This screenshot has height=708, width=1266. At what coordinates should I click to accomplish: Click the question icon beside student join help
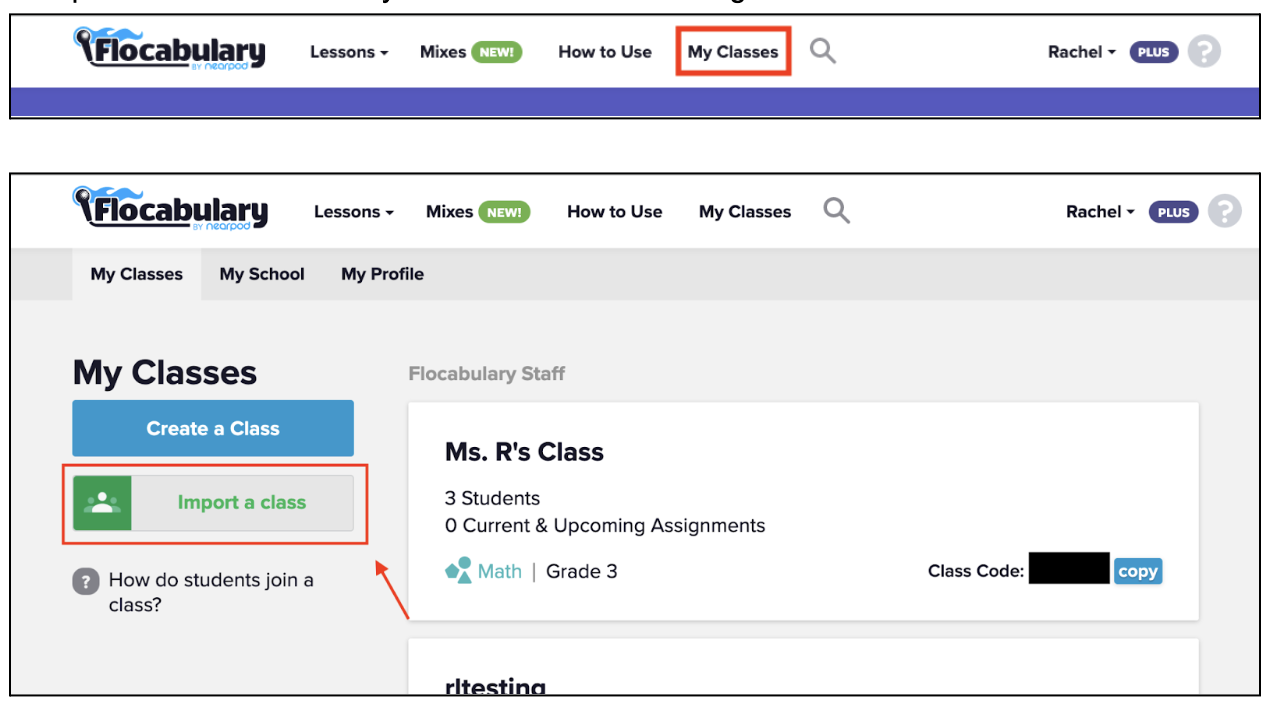[86, 581]
